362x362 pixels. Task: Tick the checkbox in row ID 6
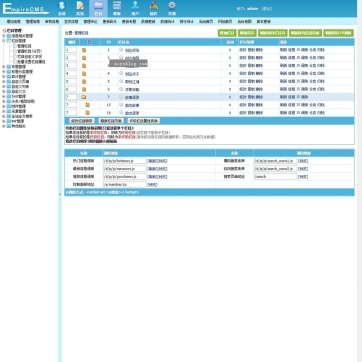121,89
